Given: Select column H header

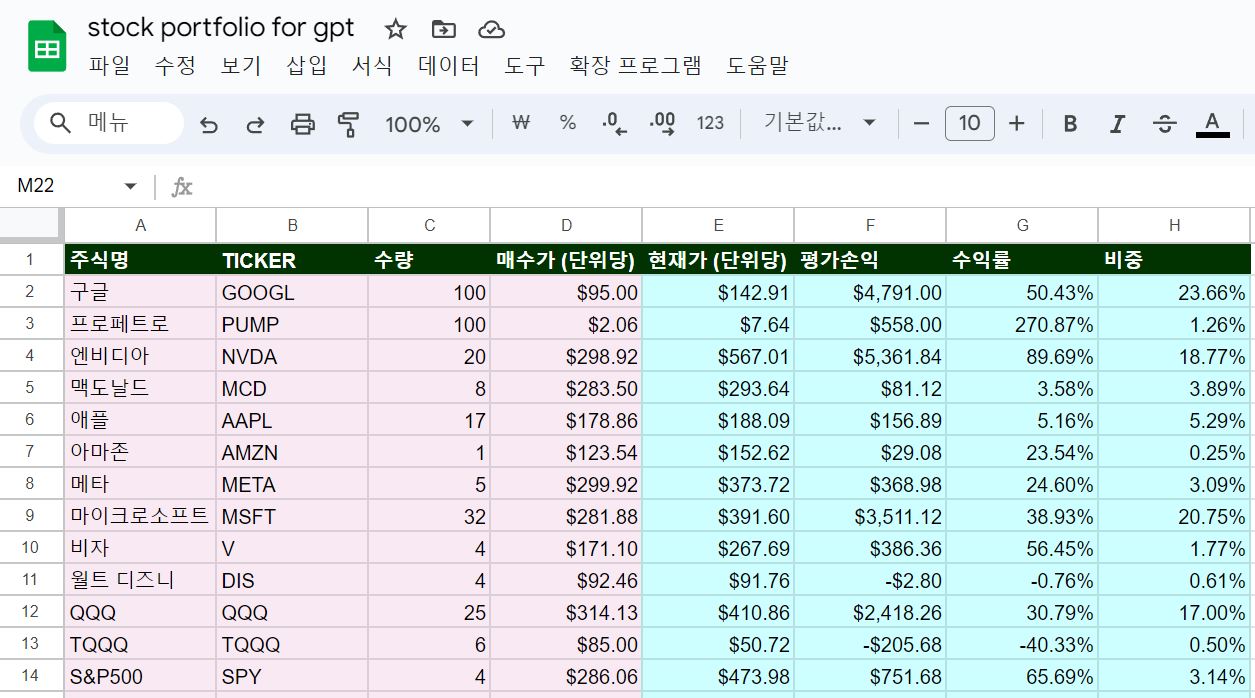Looking at the screenshot, I should pos(1174,225).
